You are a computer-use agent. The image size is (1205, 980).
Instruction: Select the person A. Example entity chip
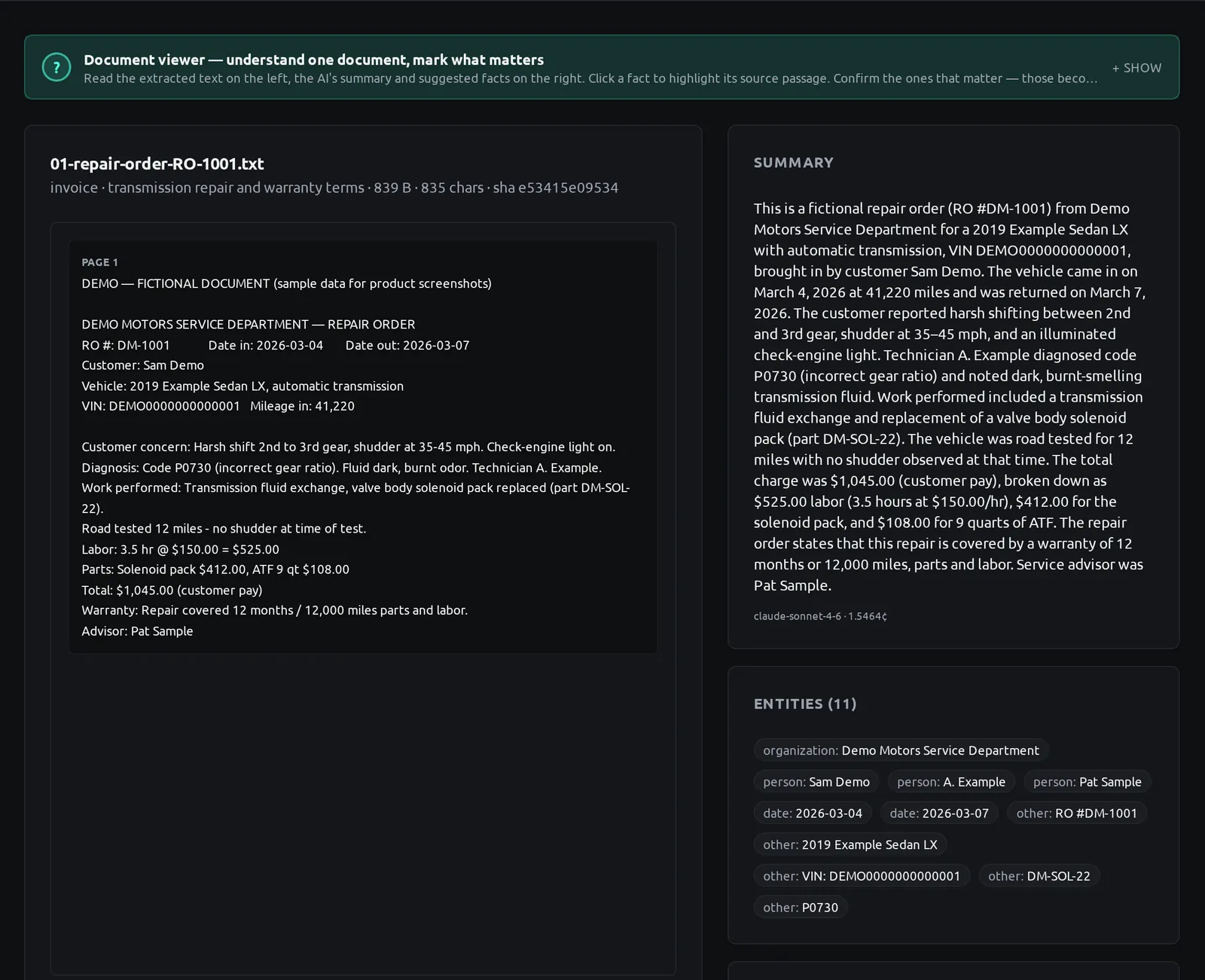tap(951, 782)
